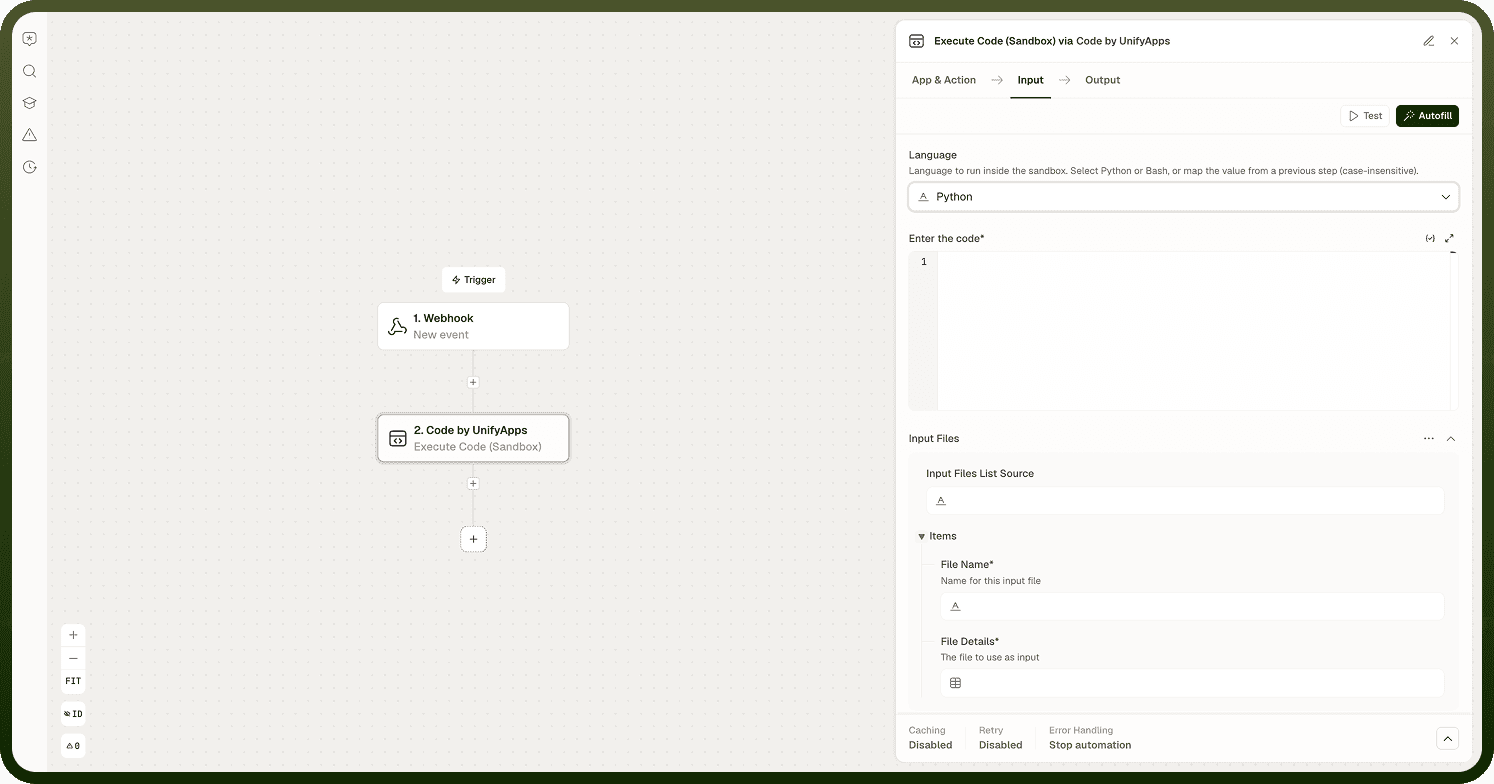Switch to the Output tab

click(1103, 80)
